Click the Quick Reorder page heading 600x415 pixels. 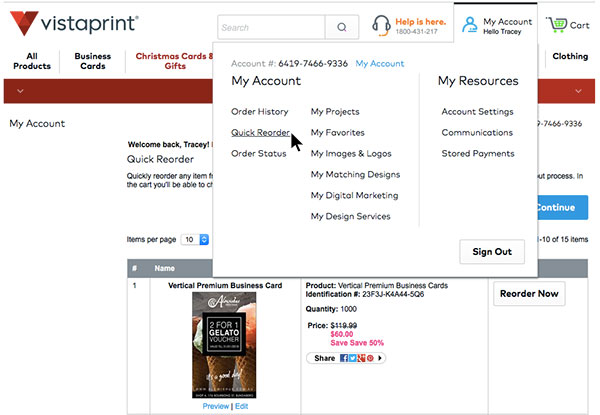(x=160, y=159)
